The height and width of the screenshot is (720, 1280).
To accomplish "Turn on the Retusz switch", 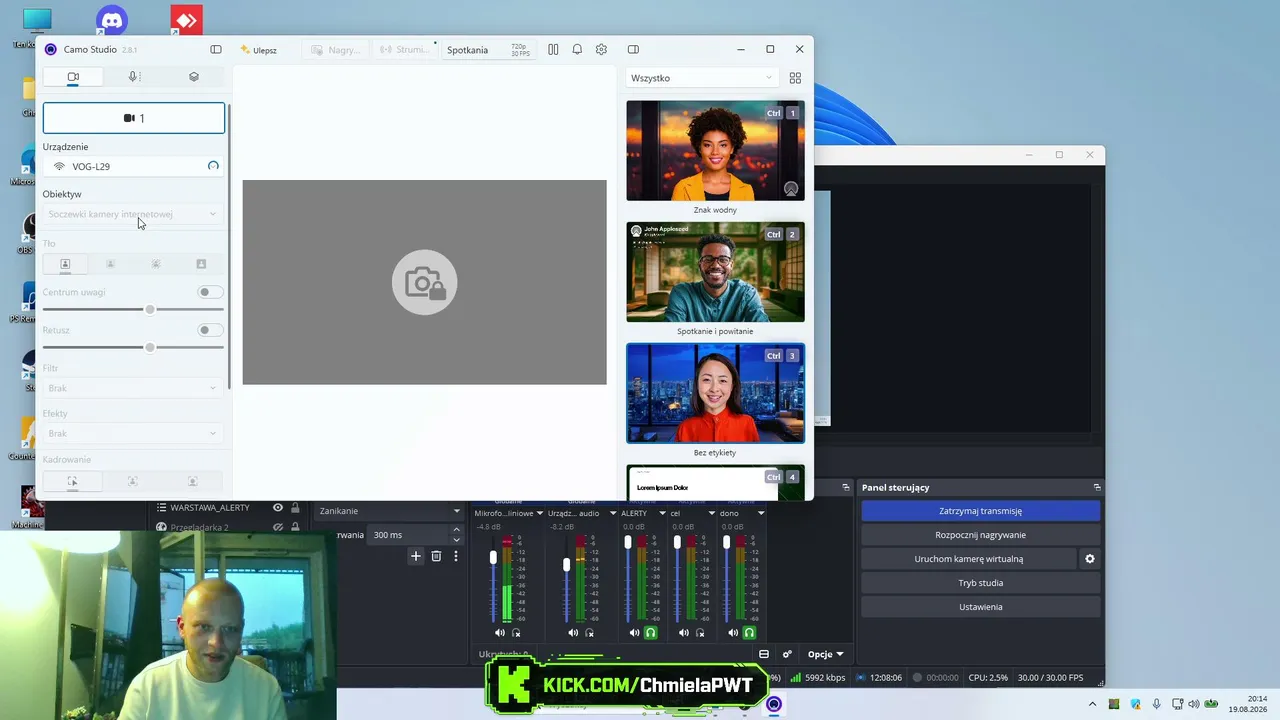I will point(210,330).
